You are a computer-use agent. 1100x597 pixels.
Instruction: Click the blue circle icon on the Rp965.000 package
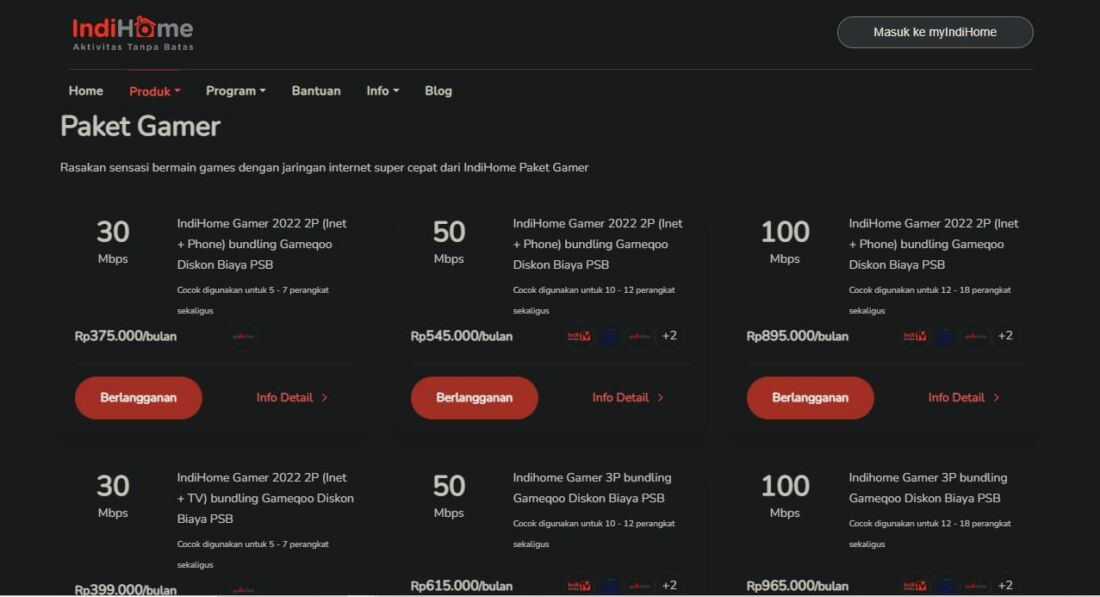tap(945, 585)
